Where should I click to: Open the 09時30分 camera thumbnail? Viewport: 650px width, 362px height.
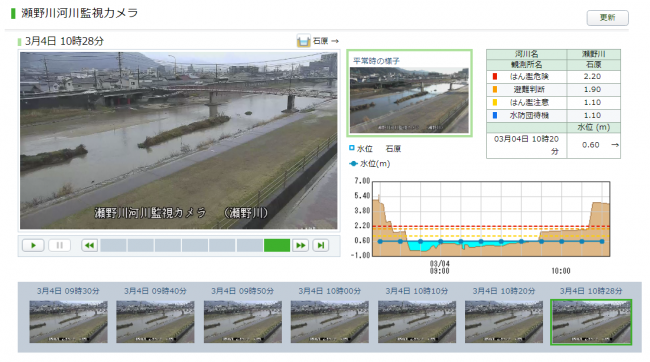[x=68, y=322]
